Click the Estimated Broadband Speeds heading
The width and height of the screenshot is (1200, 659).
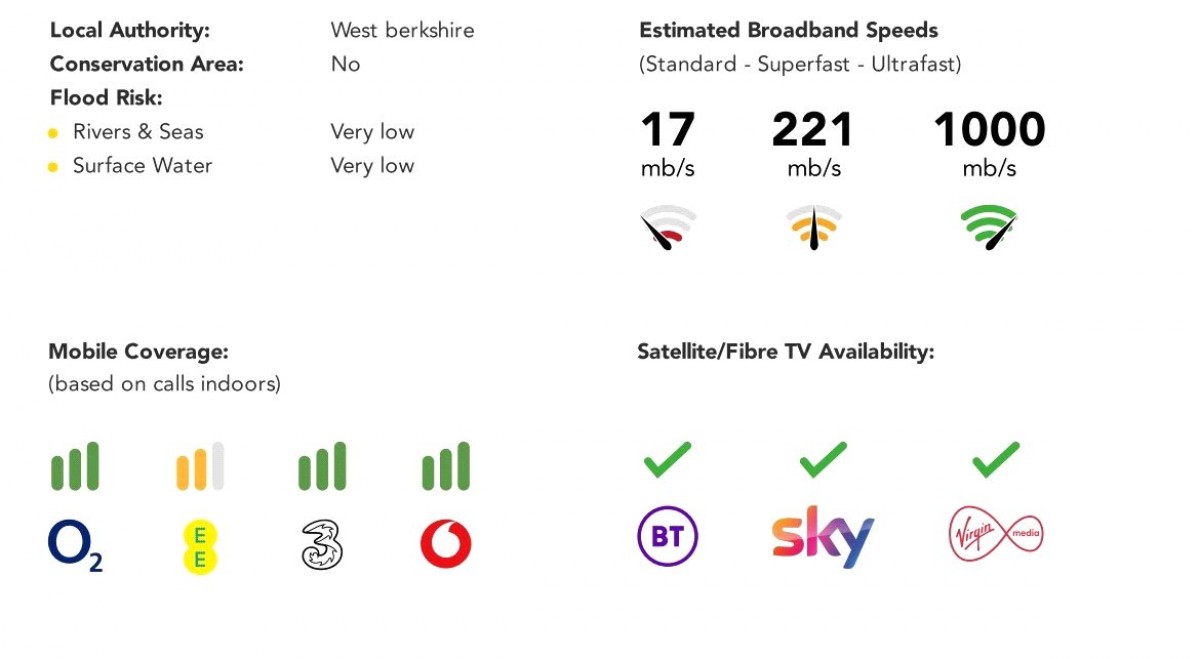(x=789, y=30)
